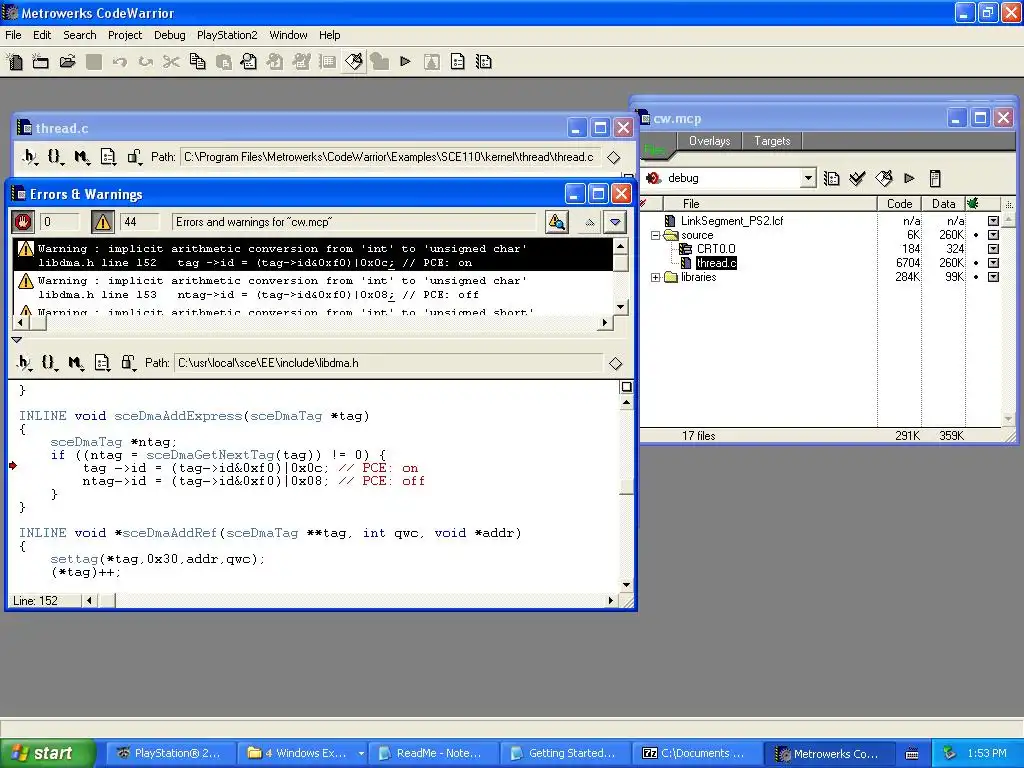This screenshot has width=1024, height=768.
Task: Open markers popup in thread.c window
Action: coord(82,157)
